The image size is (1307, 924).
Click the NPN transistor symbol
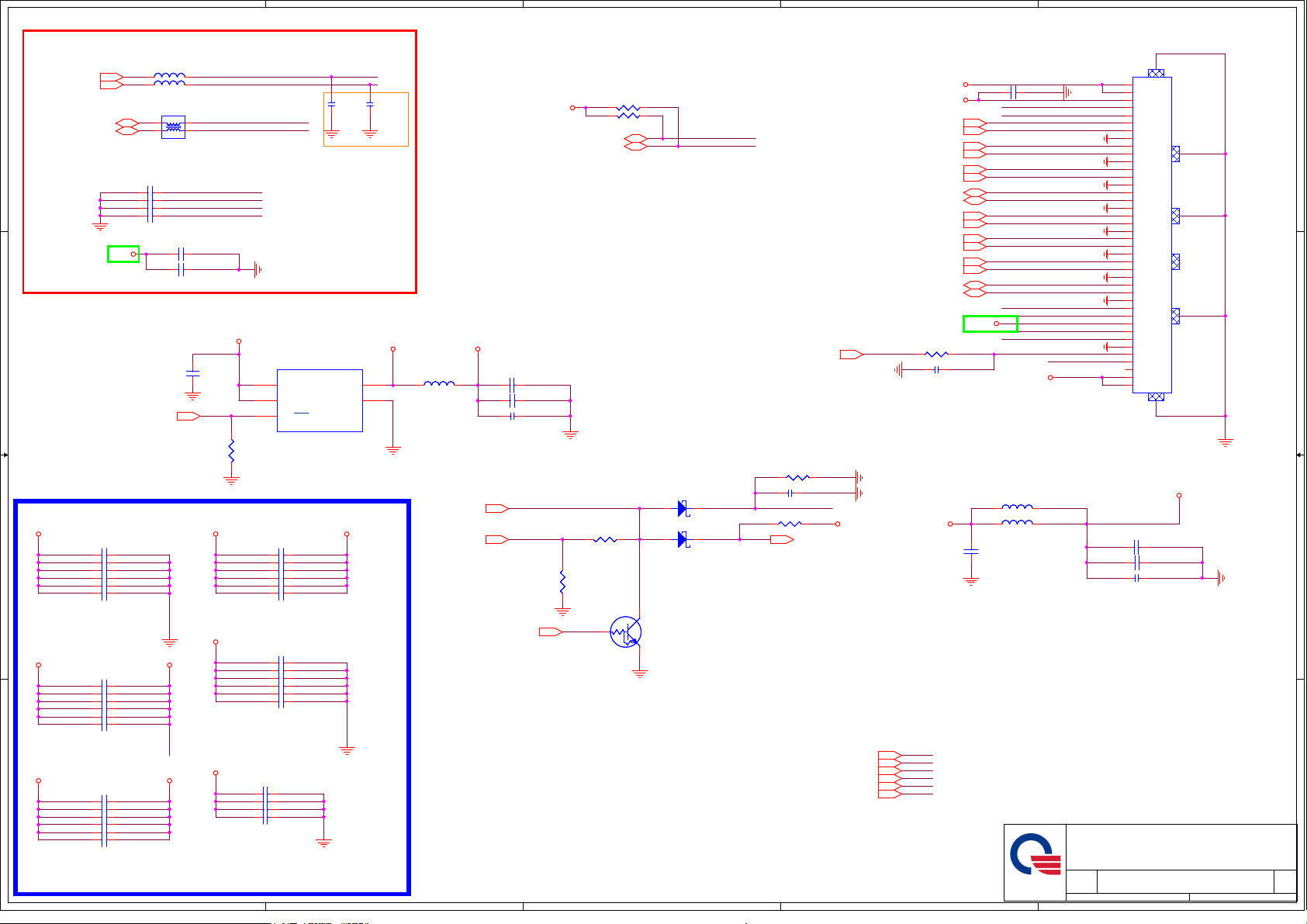pyautogui.click(x=625, y=632)
